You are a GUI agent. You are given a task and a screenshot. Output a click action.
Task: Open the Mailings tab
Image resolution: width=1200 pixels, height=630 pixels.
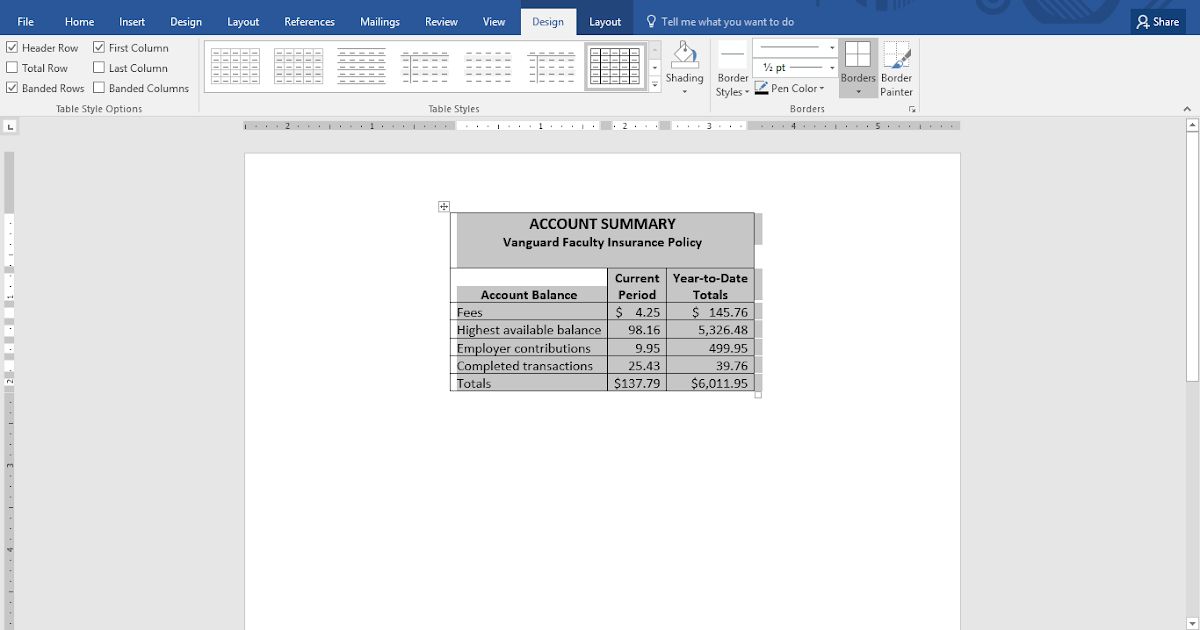379,20
